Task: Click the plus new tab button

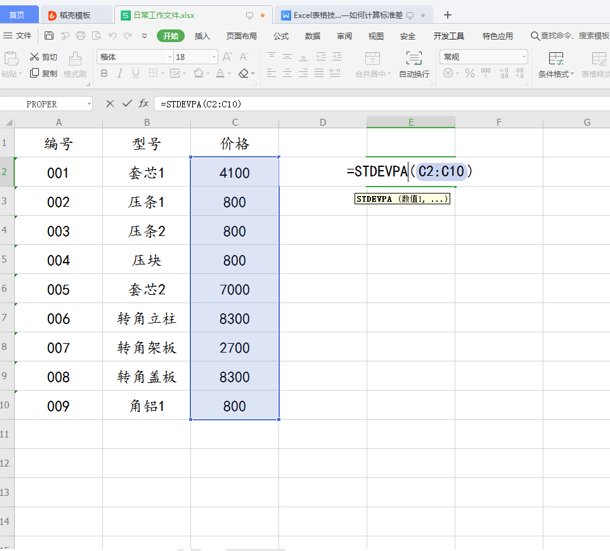Action: (448, 15)
